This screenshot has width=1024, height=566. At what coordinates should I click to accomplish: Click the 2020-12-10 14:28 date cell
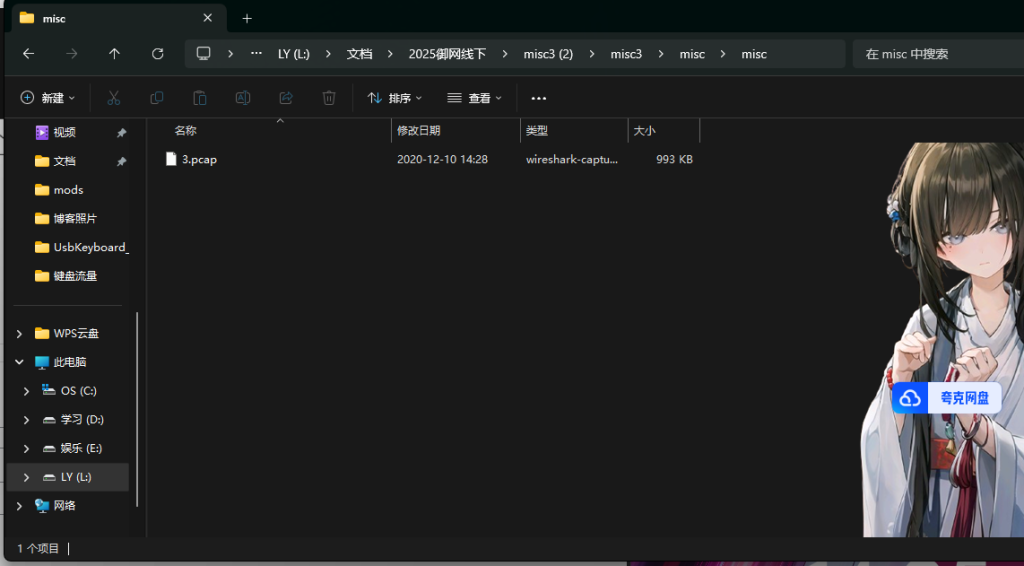[x=442, y=159]
